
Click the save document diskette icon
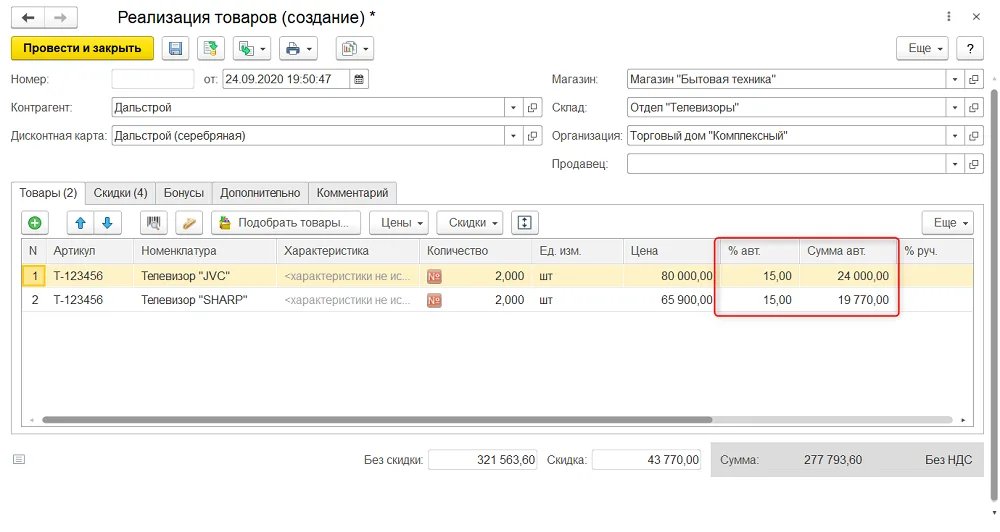click(175, 48)
